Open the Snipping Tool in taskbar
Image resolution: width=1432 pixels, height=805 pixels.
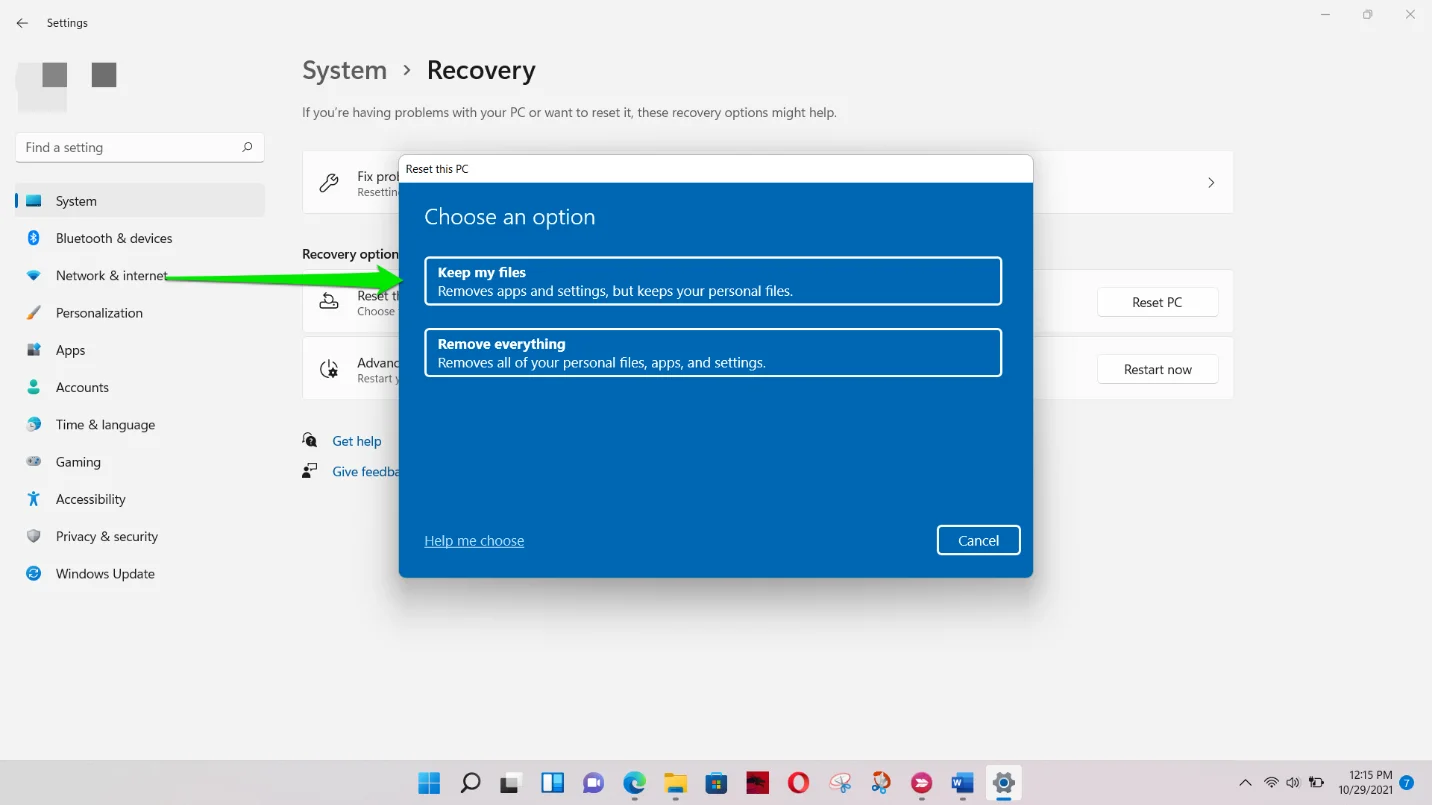pyautogui.click(x=839, y=782)
